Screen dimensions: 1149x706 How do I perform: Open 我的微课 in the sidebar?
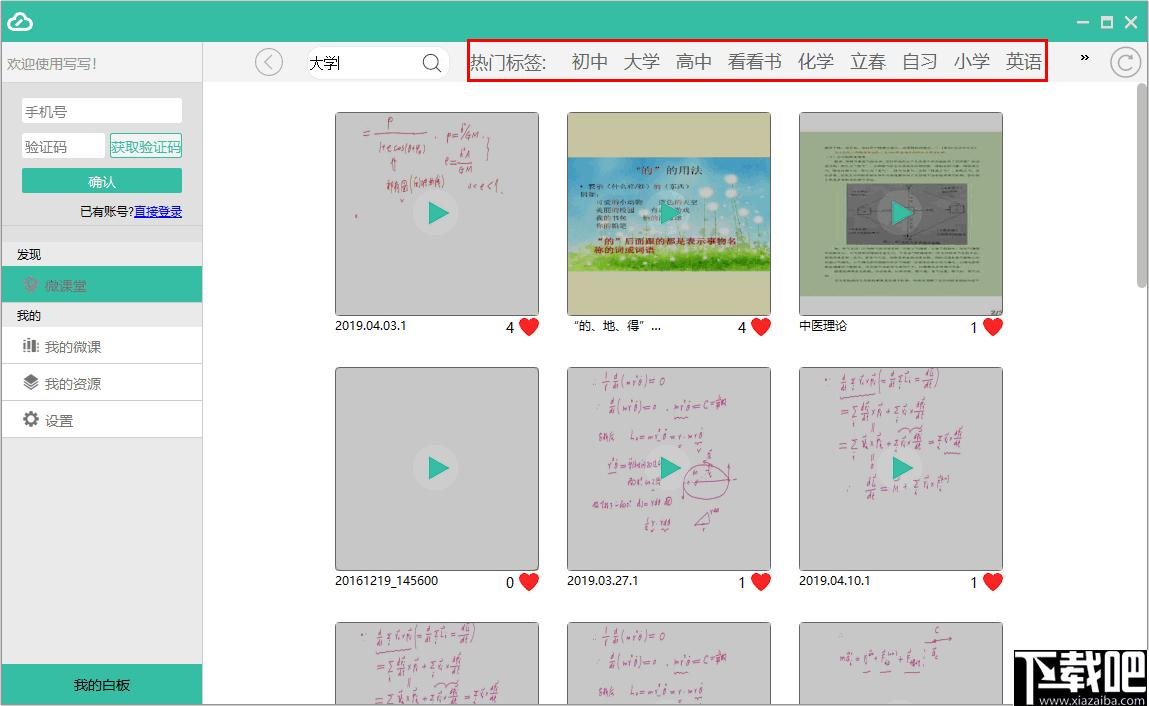[102, 346]
